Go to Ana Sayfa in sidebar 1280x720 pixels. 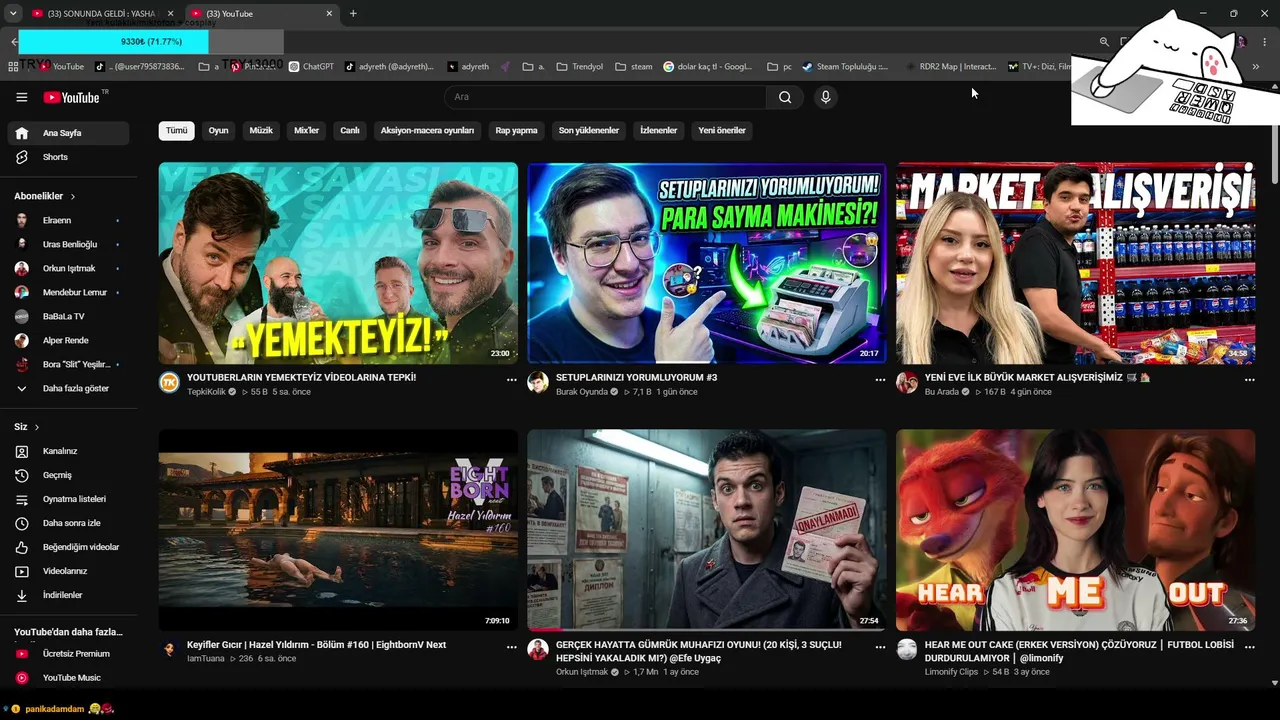68,133
